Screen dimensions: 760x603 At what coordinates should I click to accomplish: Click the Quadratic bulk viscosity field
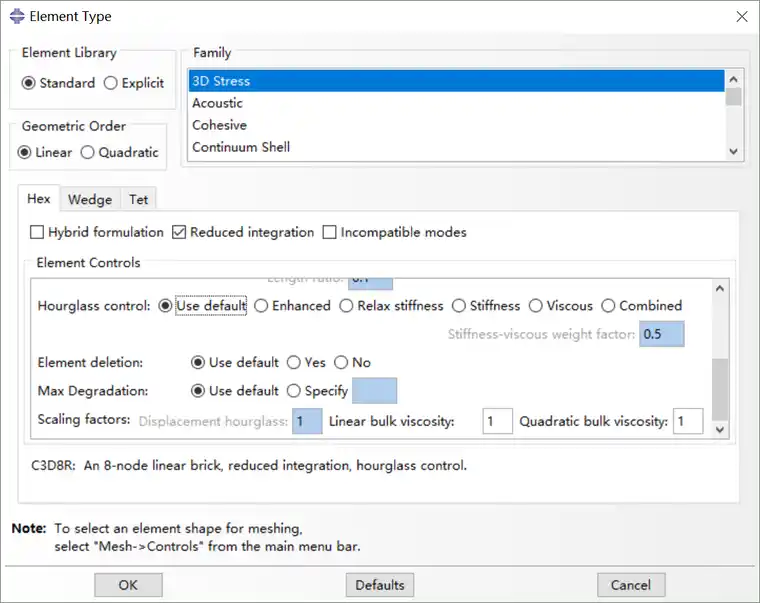point(688,421)
